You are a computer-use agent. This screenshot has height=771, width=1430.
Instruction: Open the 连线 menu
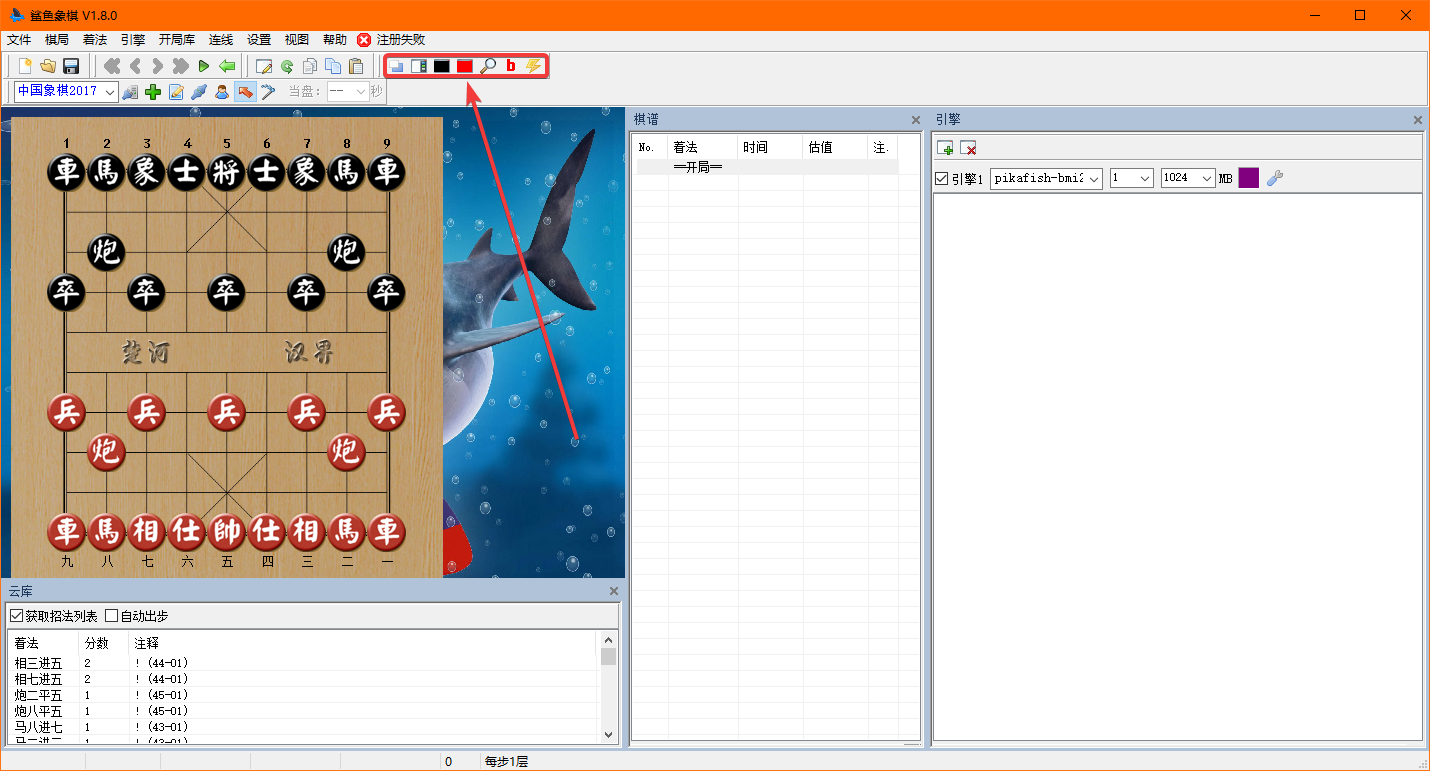[221, 40]
